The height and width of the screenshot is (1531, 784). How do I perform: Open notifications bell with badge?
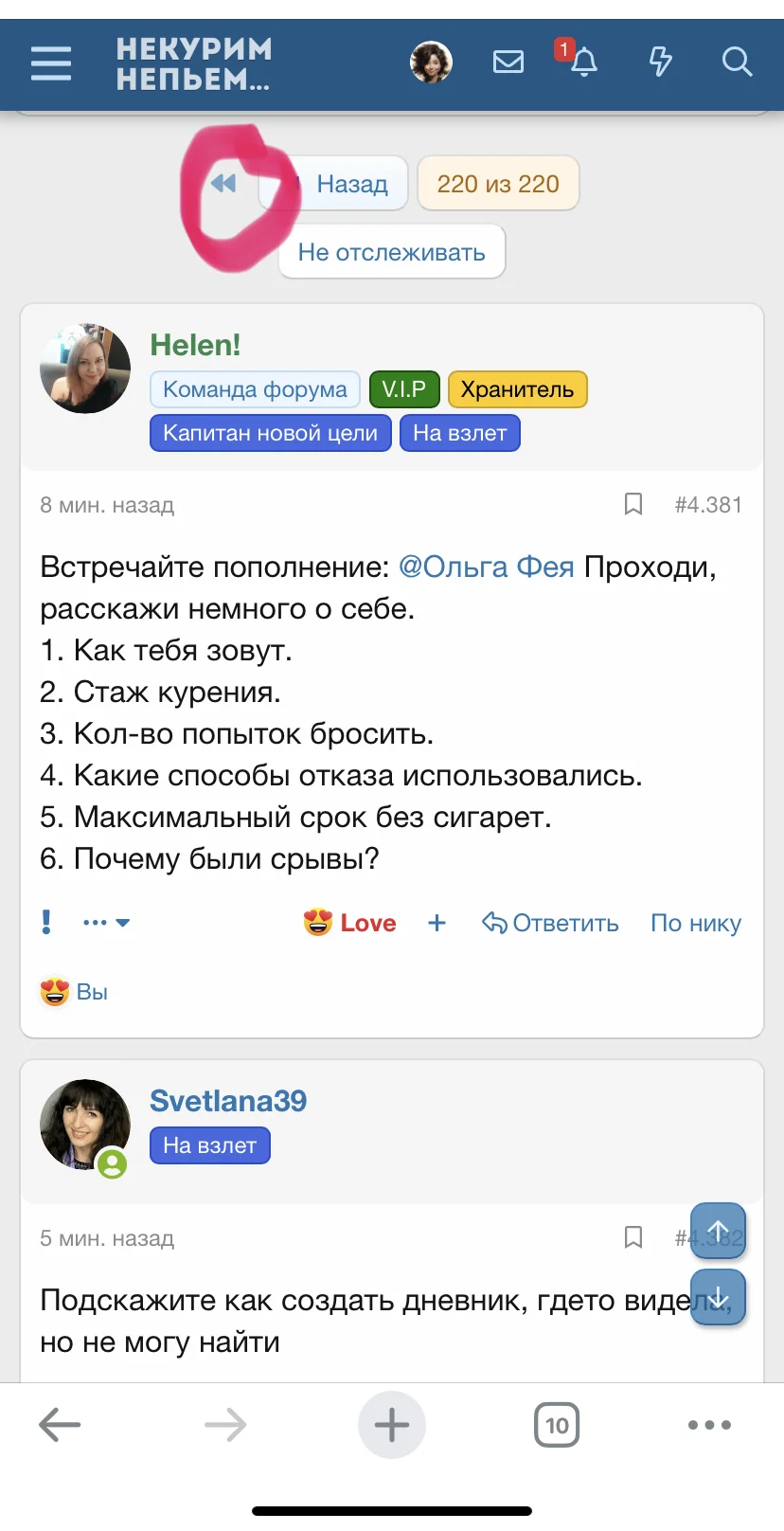[x=583, y=63]
